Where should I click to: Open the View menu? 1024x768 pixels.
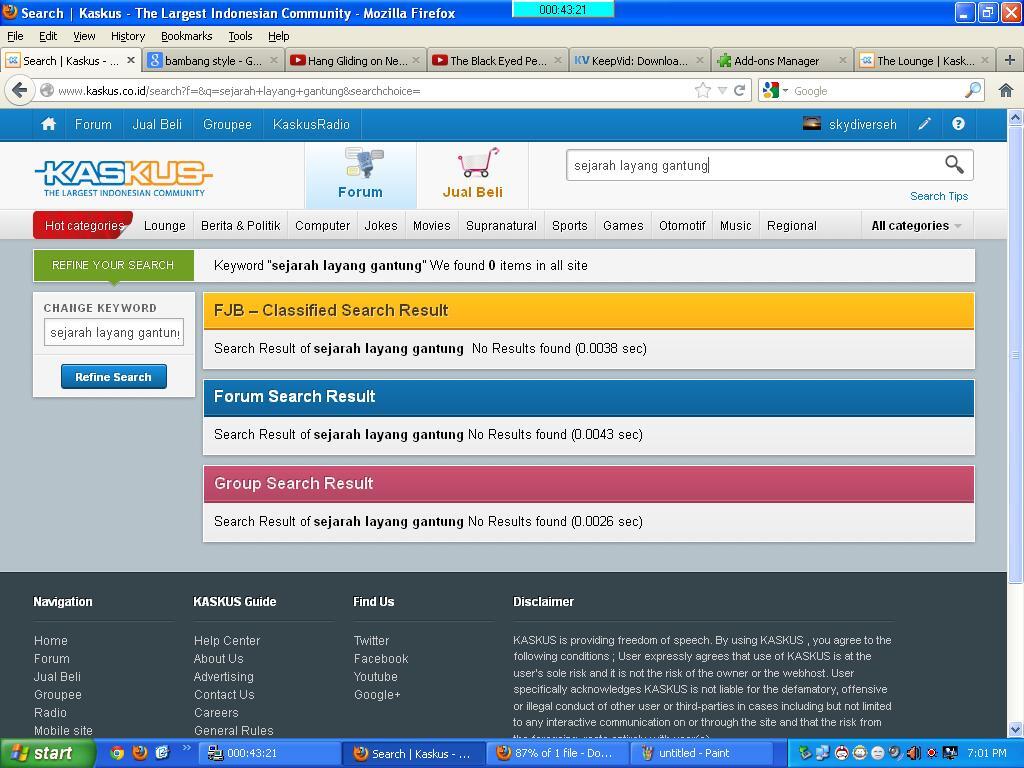[x=84, y=36]
